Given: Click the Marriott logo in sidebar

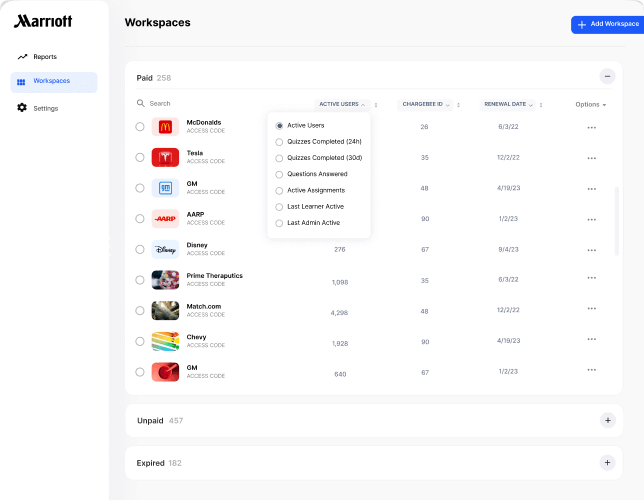Looking at the screenshot, I should click(x=43, y=21).
